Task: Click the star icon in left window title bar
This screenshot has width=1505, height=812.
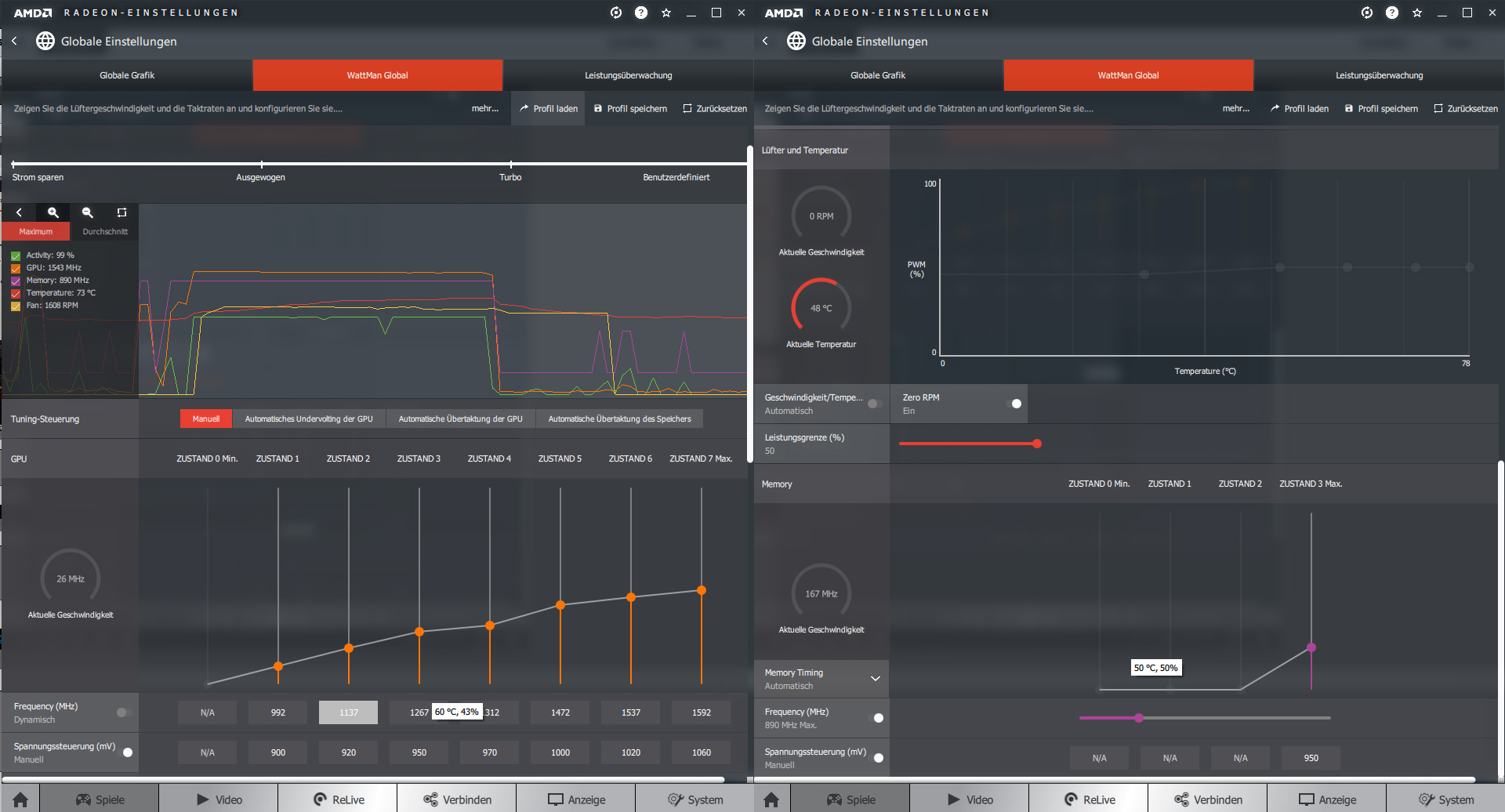Action: tap(666, 13)
